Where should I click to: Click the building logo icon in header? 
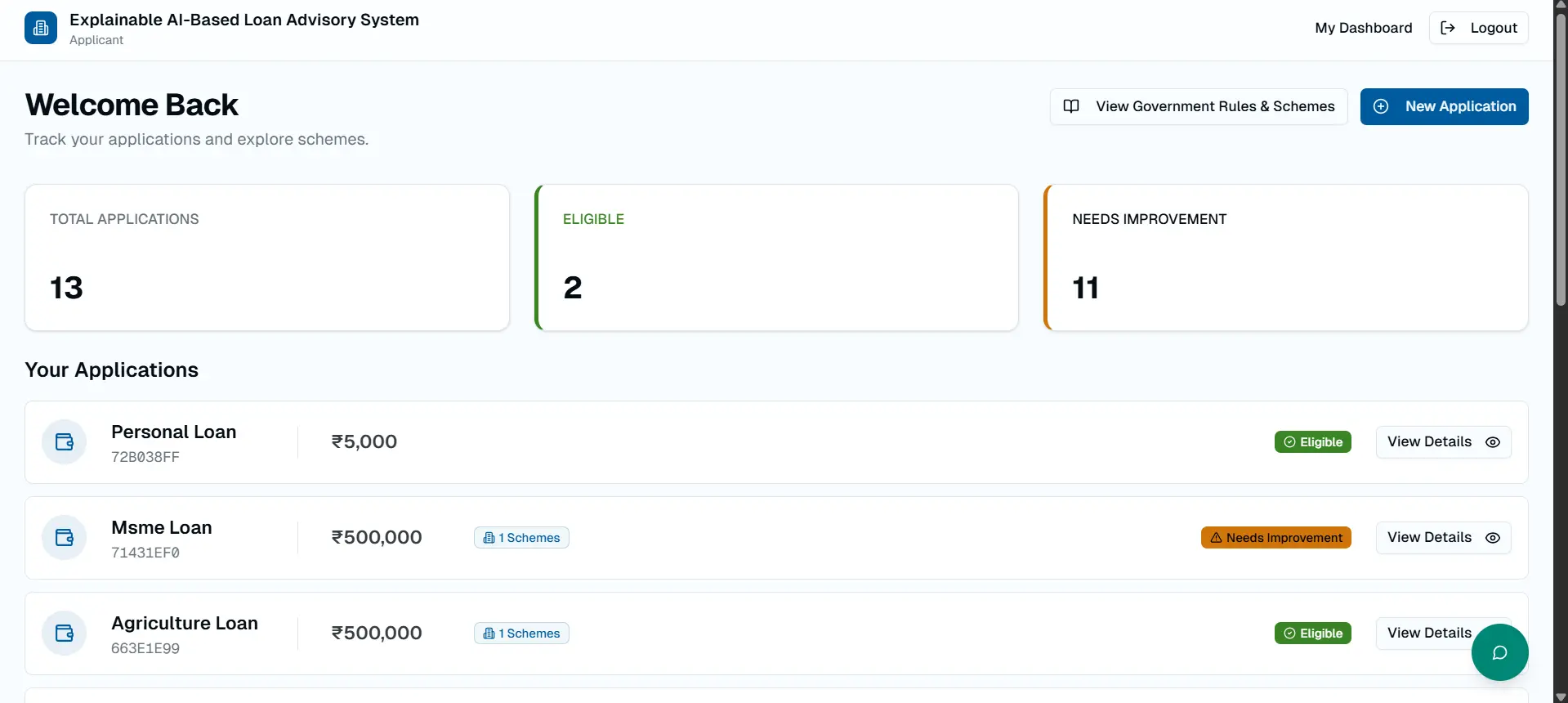41,28
